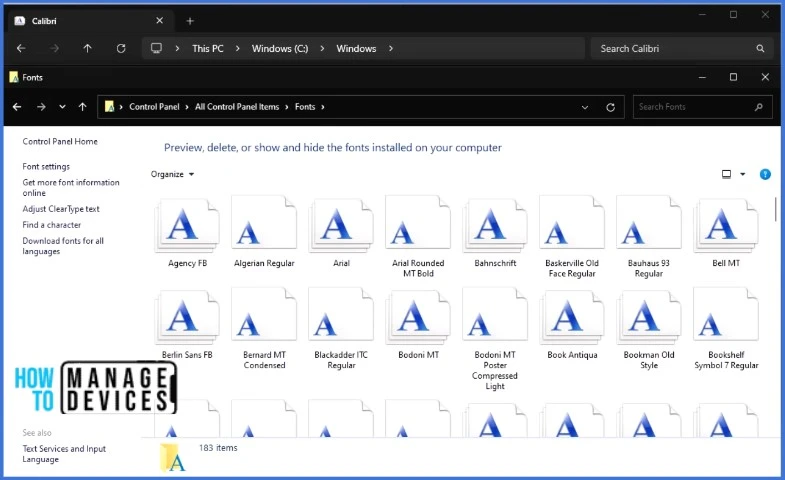Click the PC monitor icon in Calibri address bar
Image resolution: width=785 pixels, height=480 pixels.
click(156, 48)
